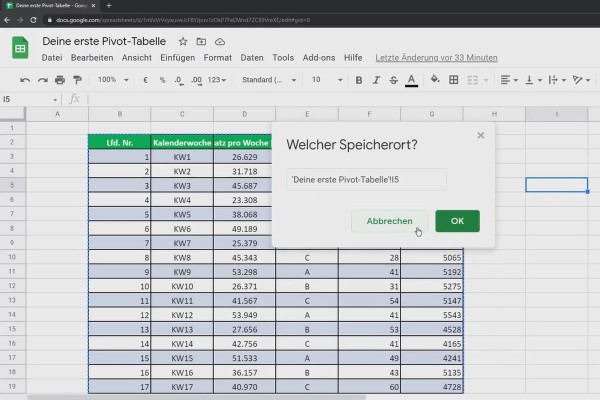Screen dimensions: 600x400
Task: Open vertical align dropdown
Action: coord(533,80)
